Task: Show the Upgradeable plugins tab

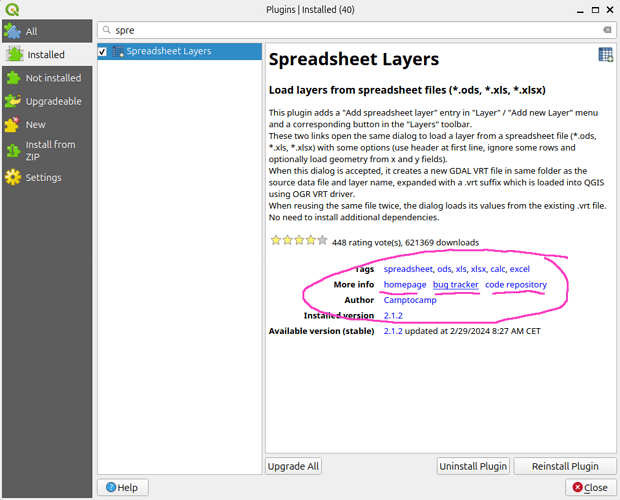Action: tap(47, 101)
